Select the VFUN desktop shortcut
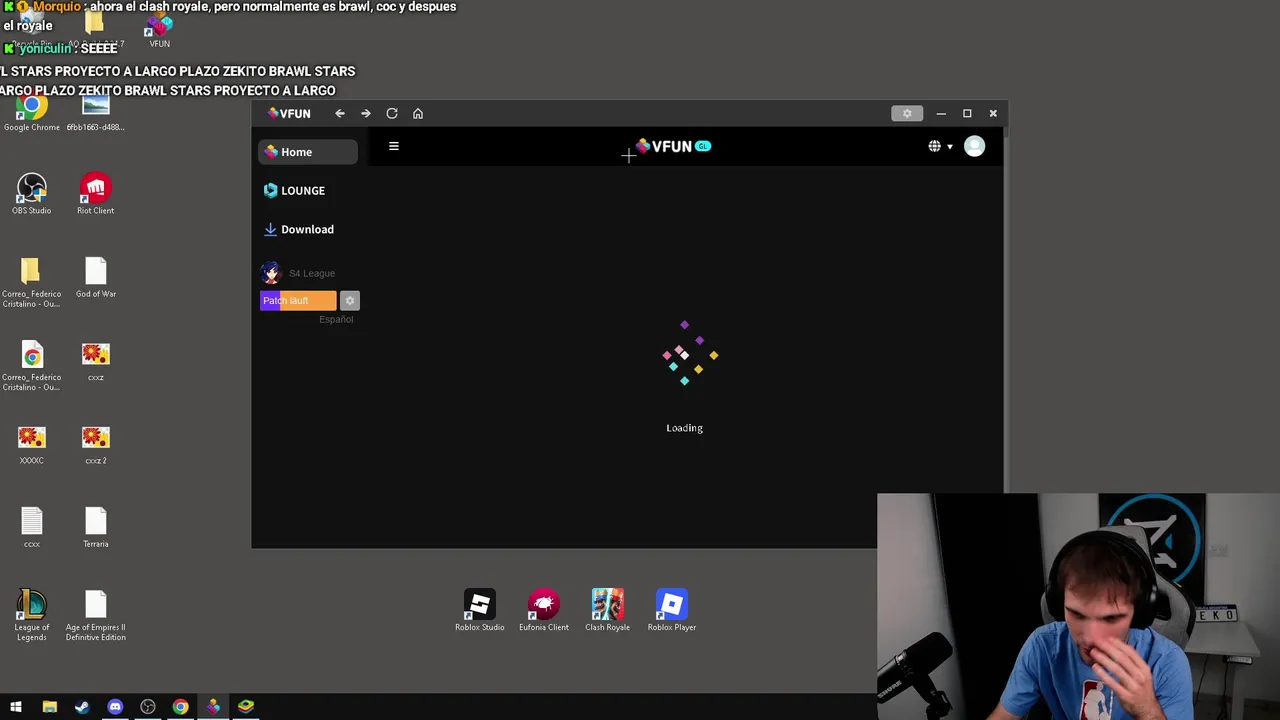1280x720 pixels. (160, 31)
